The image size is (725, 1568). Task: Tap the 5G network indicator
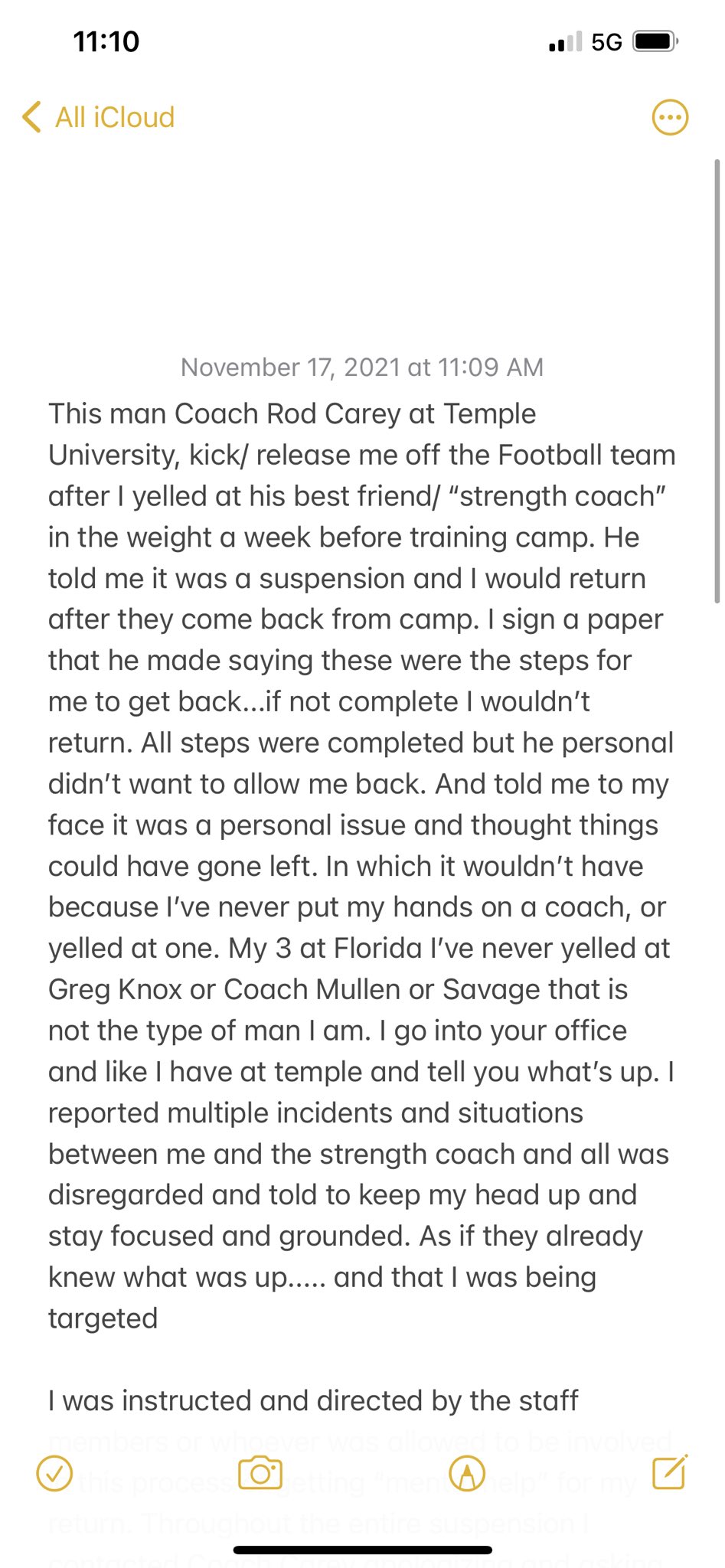(x=606, y=42)
